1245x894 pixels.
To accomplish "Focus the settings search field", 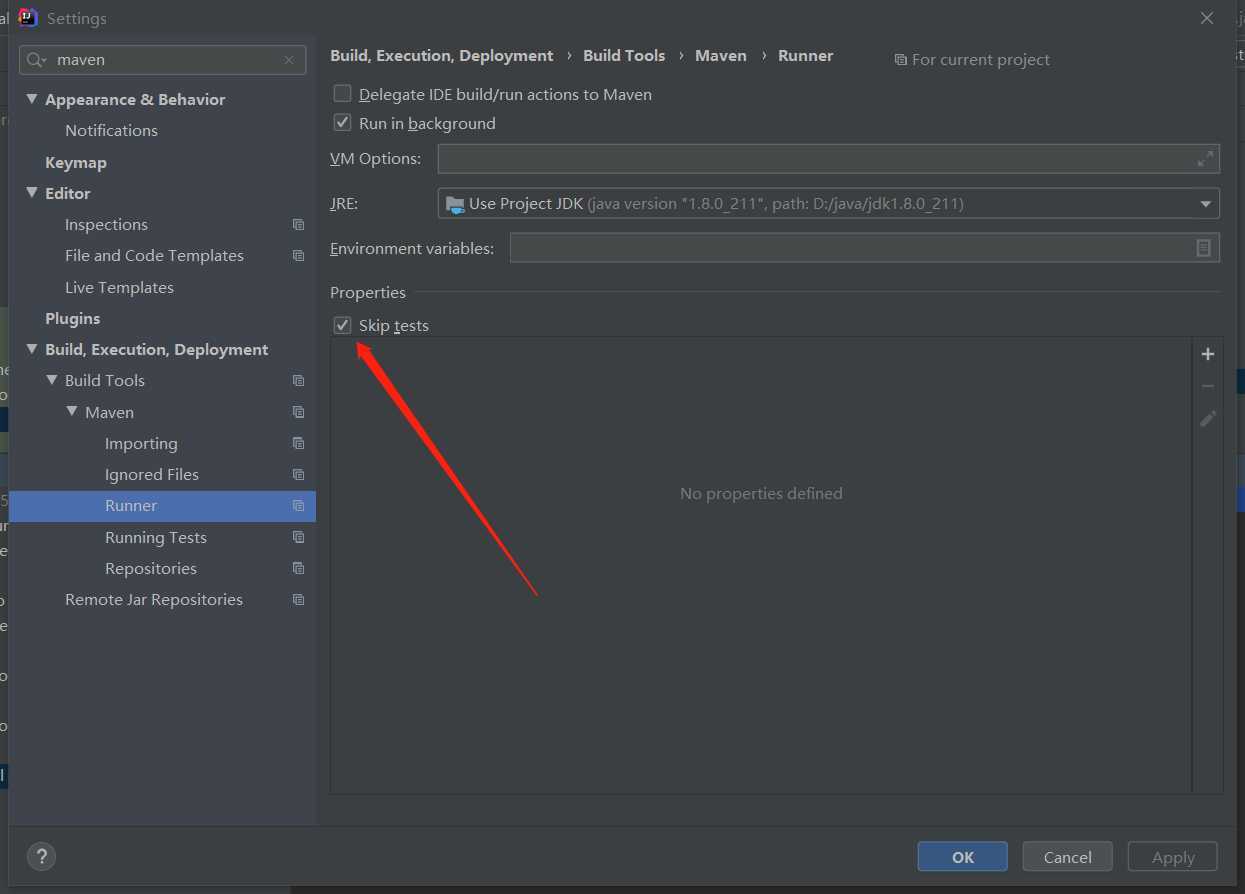I will (163, 60).
